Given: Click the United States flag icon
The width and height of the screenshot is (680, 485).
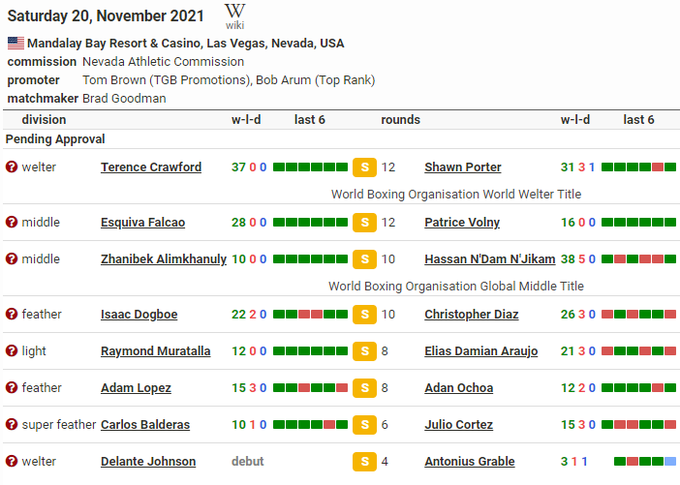Looking at the screenshot, I should pos(16,43).
